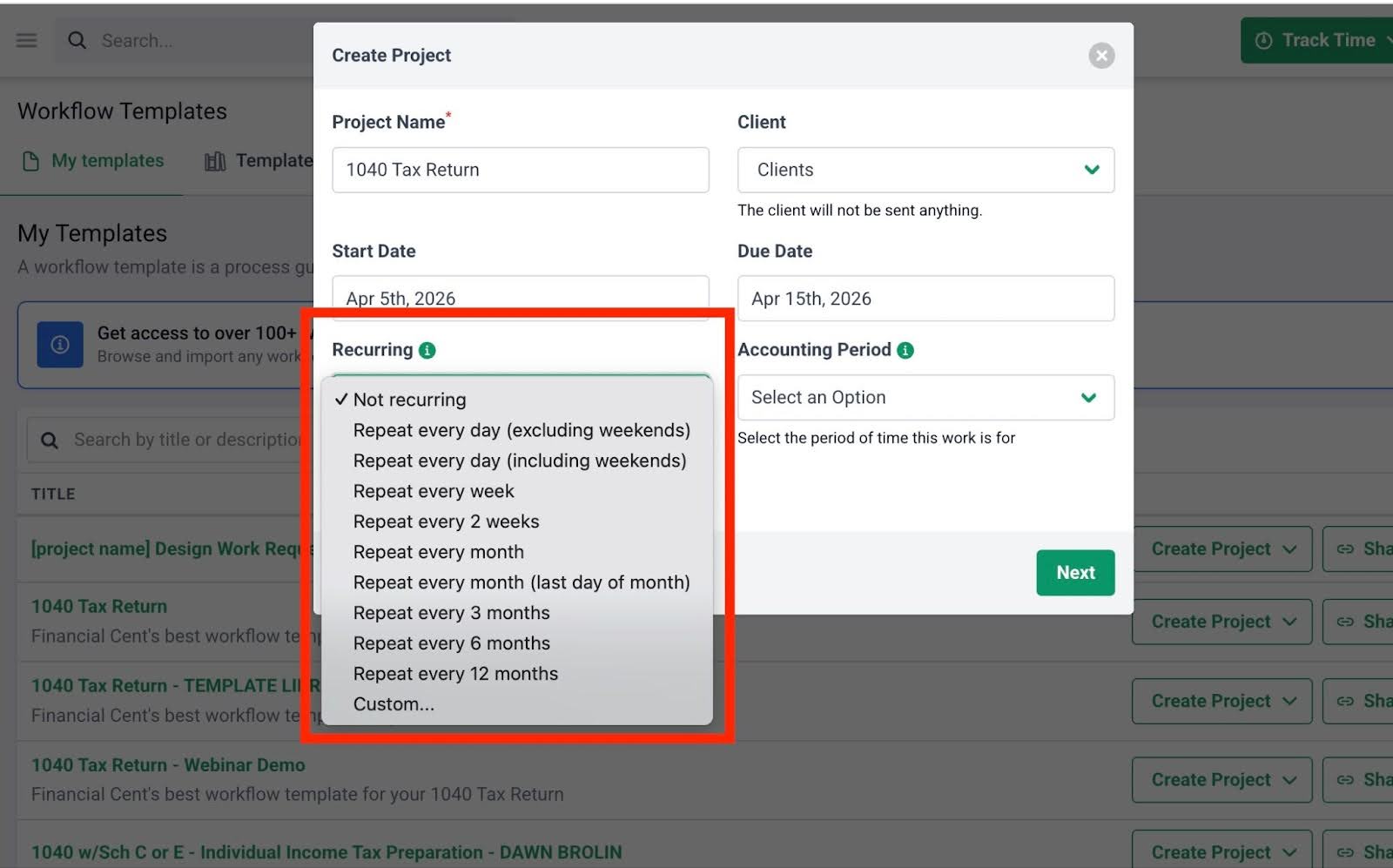Click the Track Time clock icon

[x=1263, y=41]
